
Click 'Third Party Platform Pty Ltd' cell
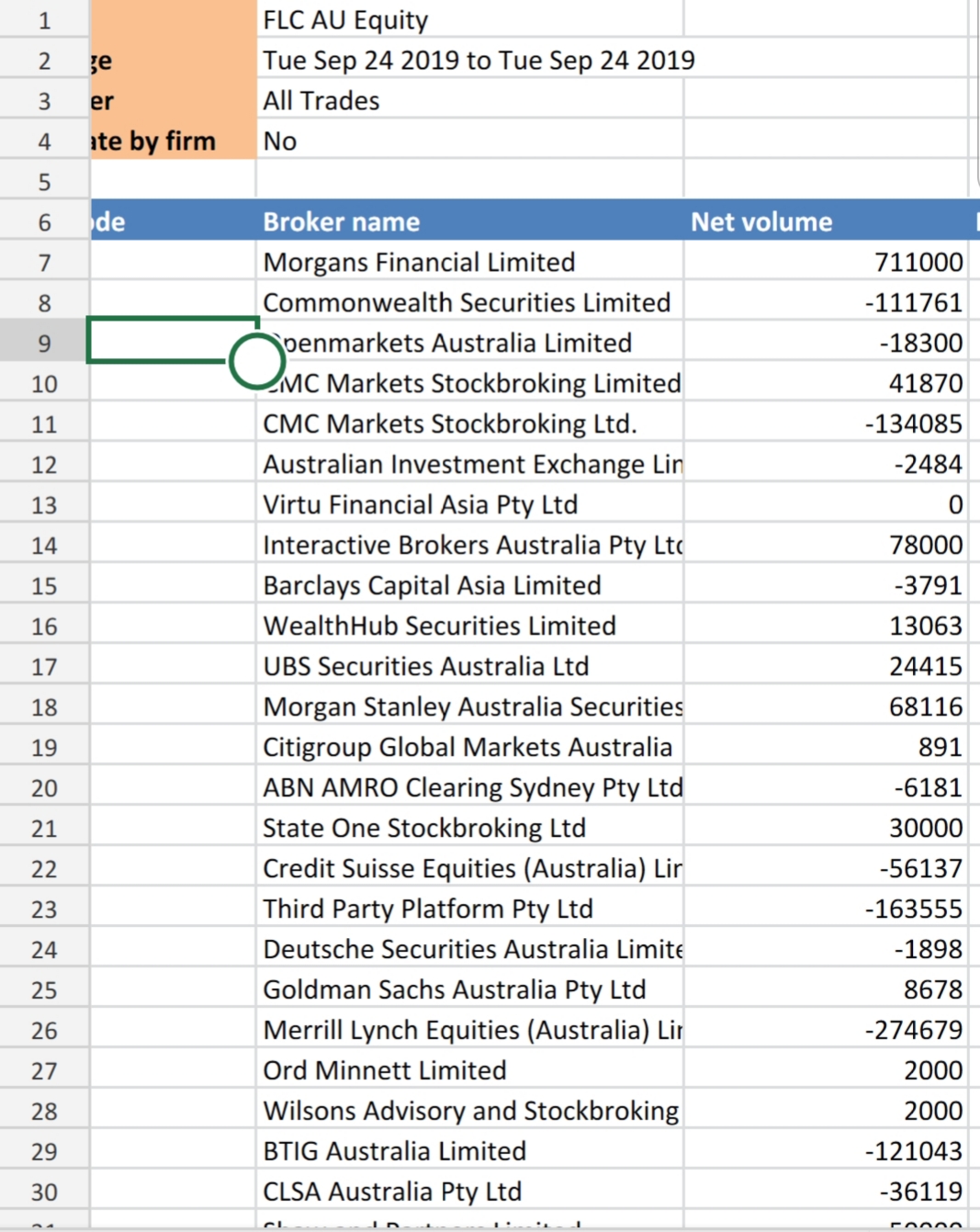point(469,909)
